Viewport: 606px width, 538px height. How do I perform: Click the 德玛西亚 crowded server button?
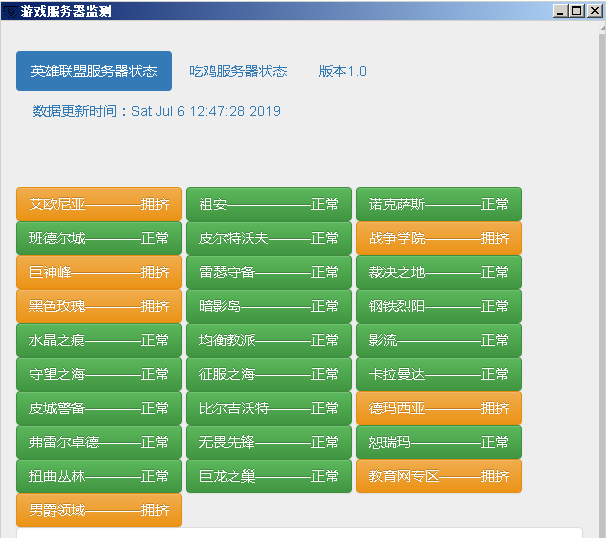tap(439, 408)
